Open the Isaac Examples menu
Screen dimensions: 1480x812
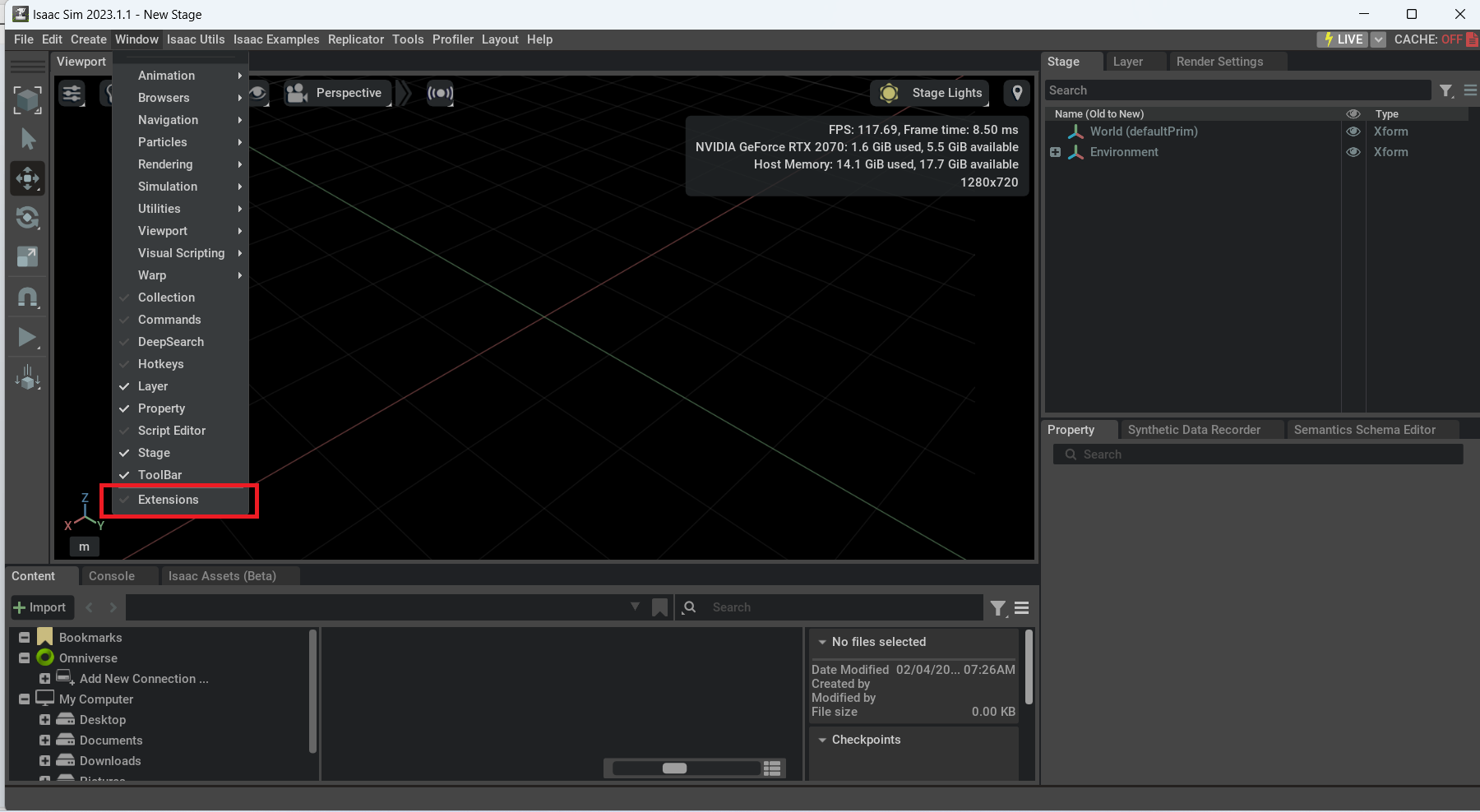tap(276, 39)
